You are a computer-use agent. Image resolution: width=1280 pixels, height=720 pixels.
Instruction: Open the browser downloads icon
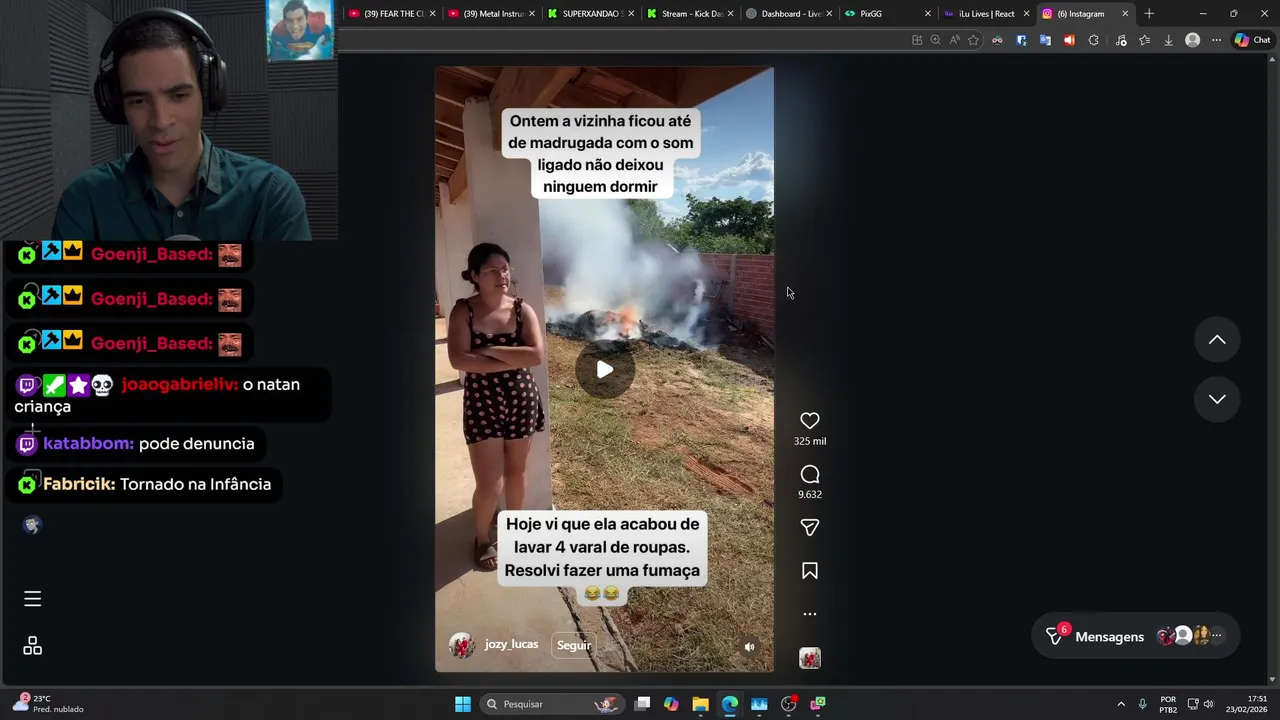click(1168, 40)
